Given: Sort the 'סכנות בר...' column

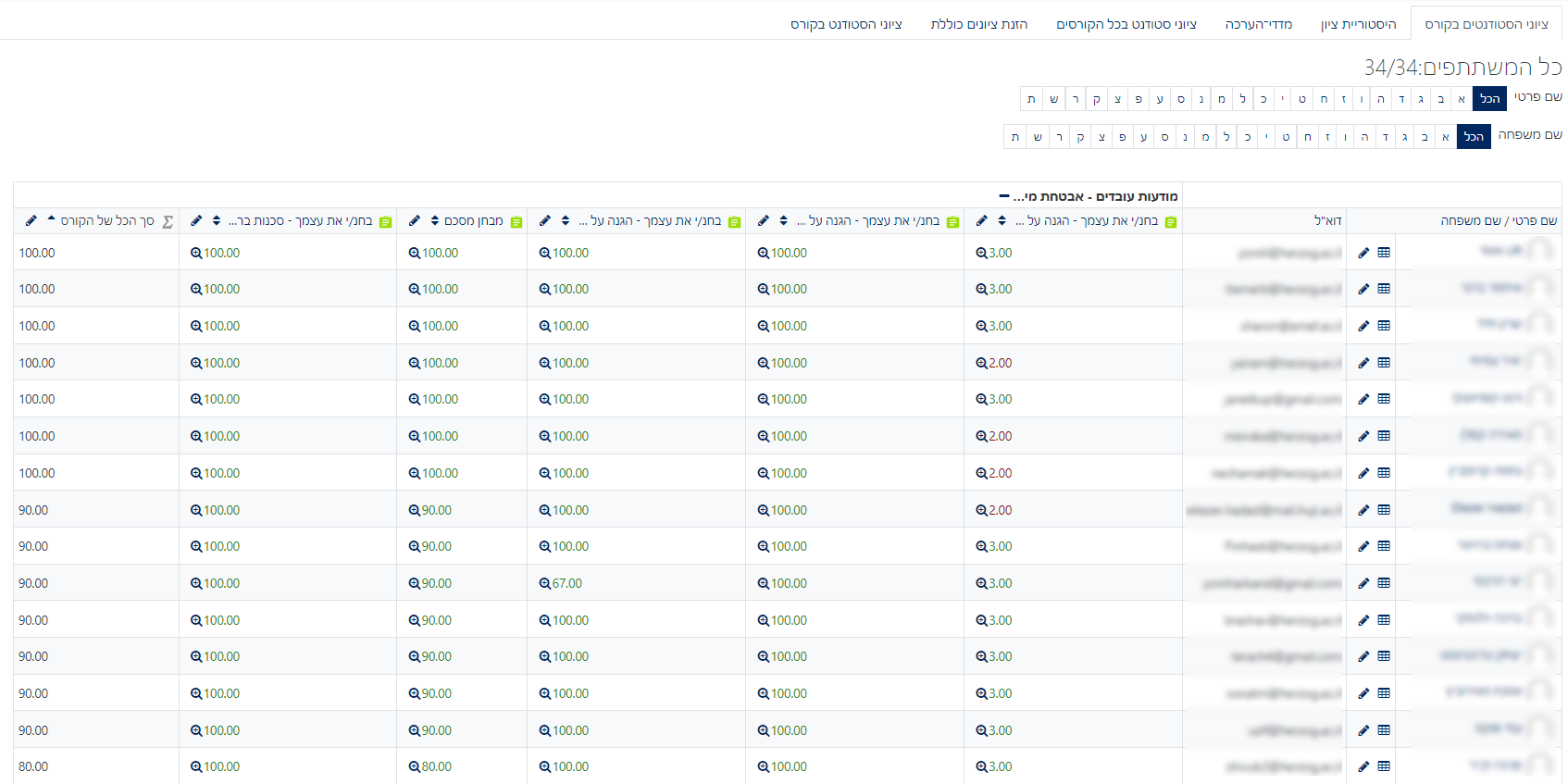Looking at the screenshot, I should pyautogui.click(x=217, y=220).
